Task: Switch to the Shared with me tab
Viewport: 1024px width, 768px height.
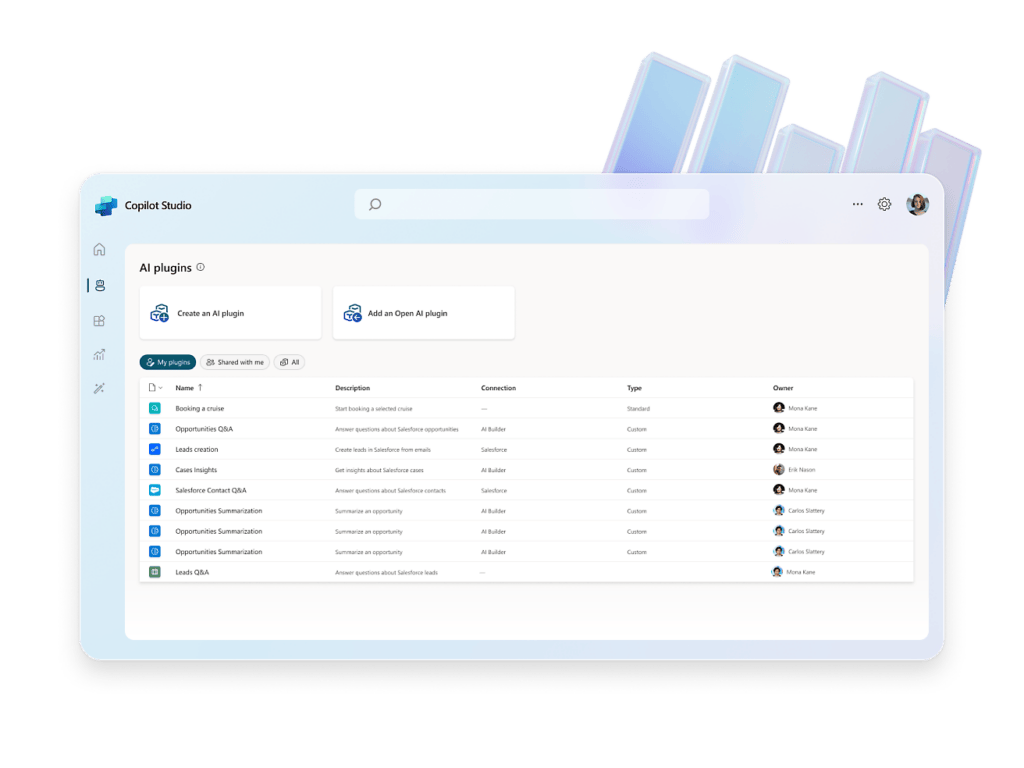Action: [235, 362]
